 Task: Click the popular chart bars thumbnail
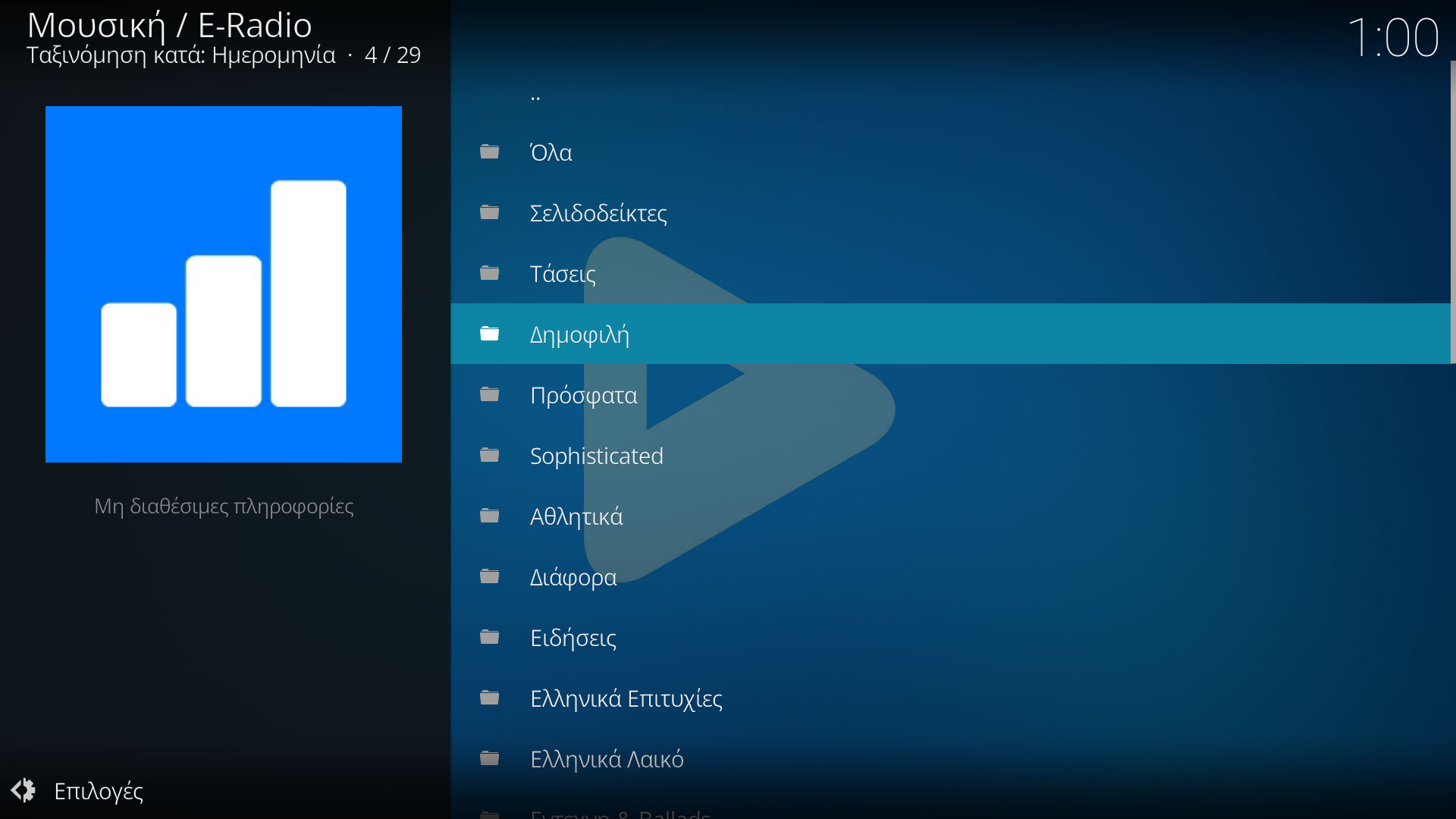coord(224,284)
